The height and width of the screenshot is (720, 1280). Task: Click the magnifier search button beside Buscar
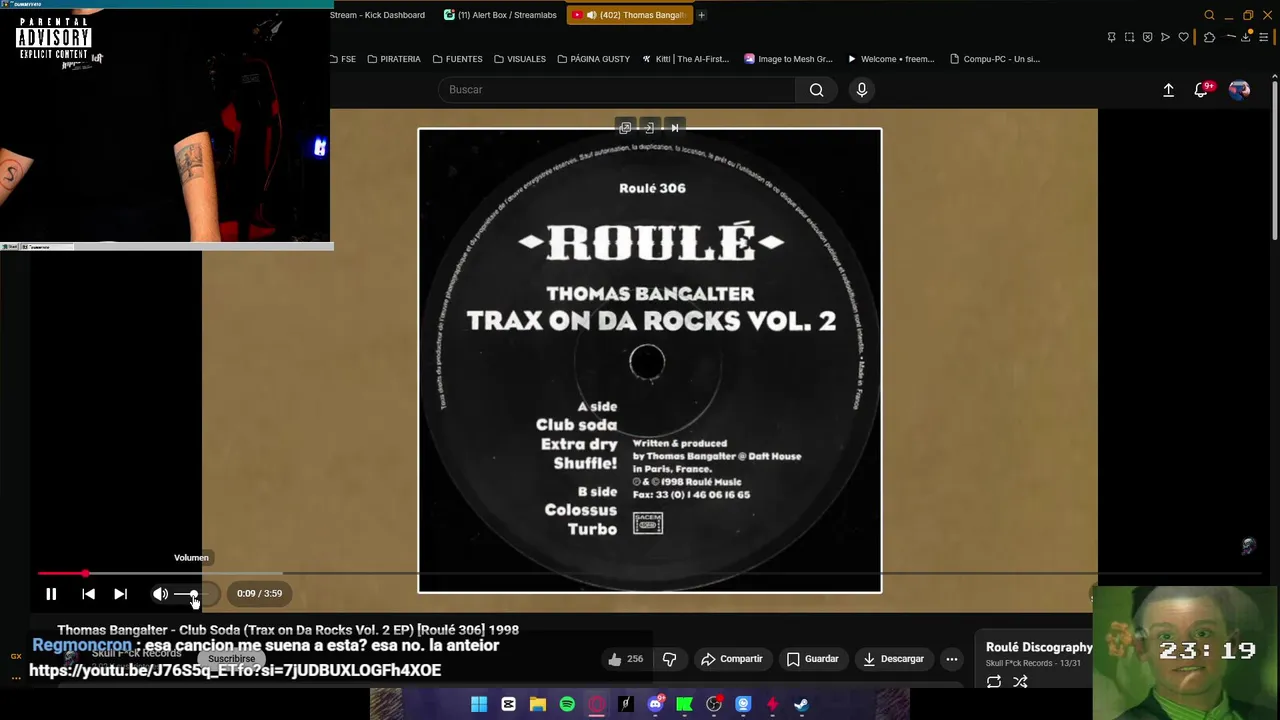click(x=817, y=90)
